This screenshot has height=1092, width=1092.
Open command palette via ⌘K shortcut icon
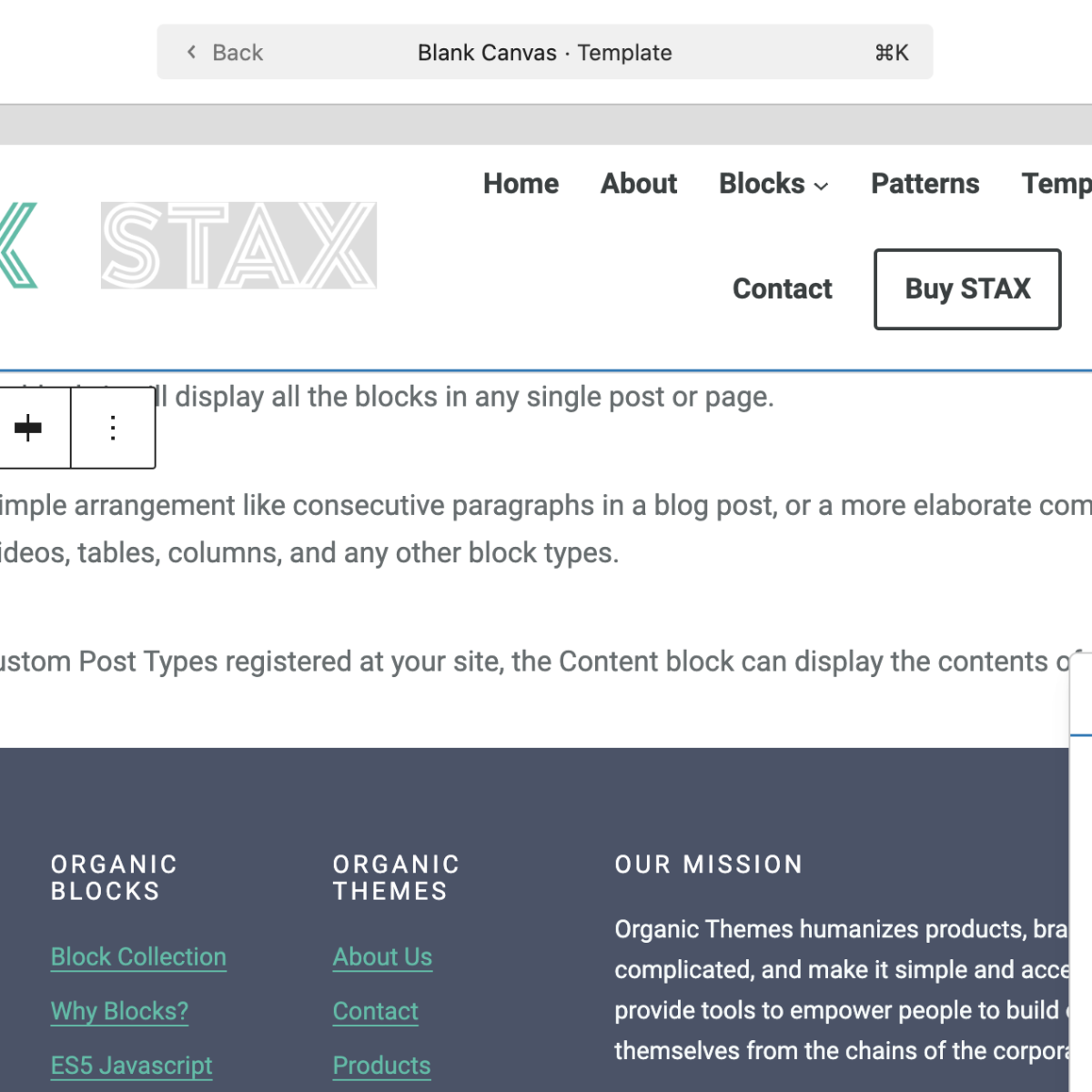pyautogui.click(x=892, y=53)
